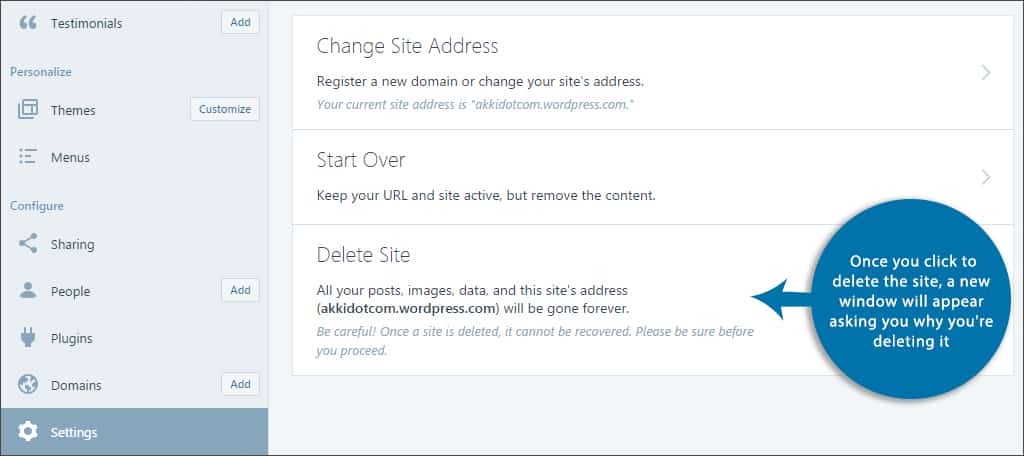Click the Personalize section label
Image resolution: width=1024 pixels, height=456 pixels.
pyautogui.click(x=40, y=72)
